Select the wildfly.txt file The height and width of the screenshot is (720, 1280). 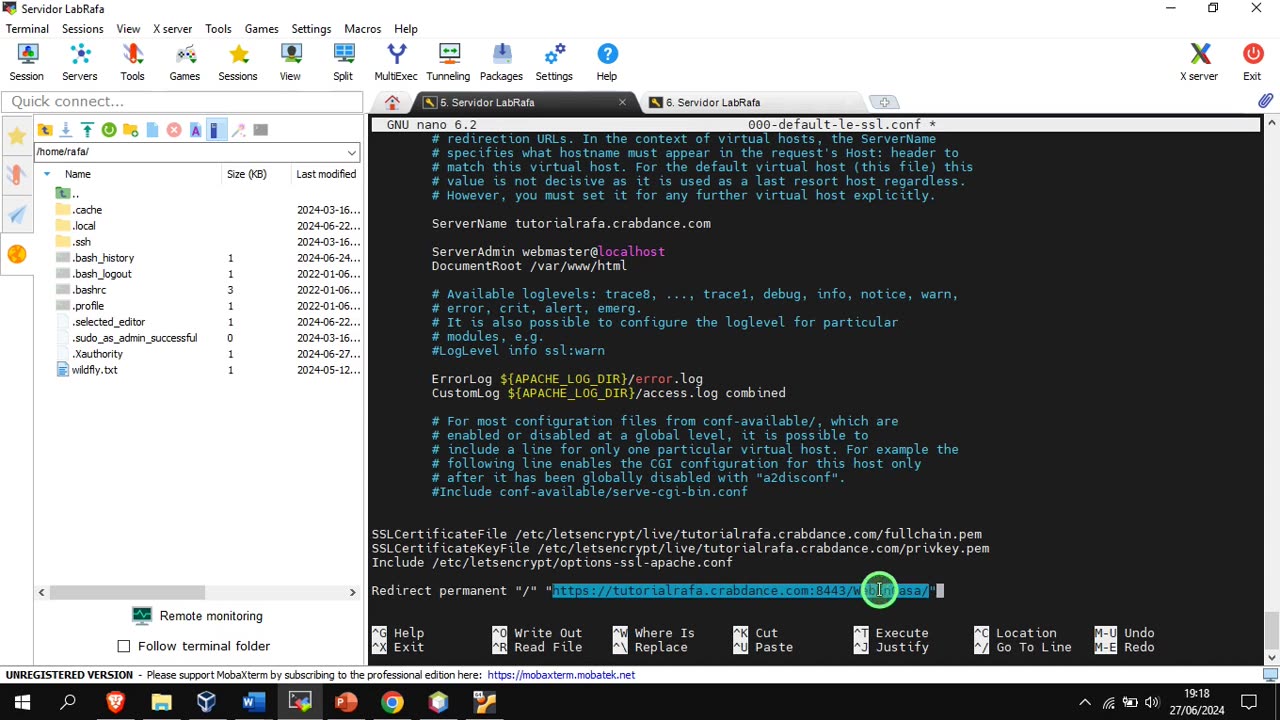pos(94,370)
